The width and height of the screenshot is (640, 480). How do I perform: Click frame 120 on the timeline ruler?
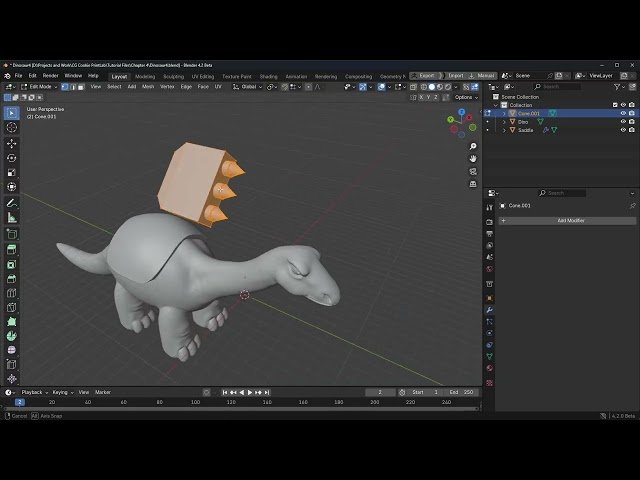(231, 402)
